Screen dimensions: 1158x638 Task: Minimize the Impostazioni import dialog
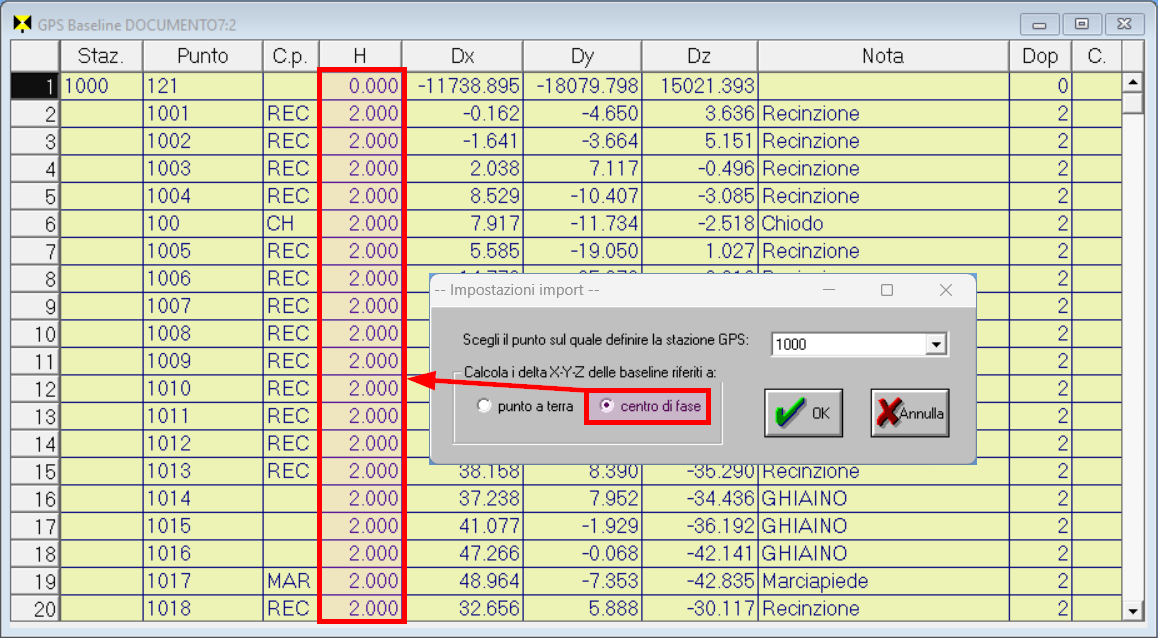pos(828,290)
